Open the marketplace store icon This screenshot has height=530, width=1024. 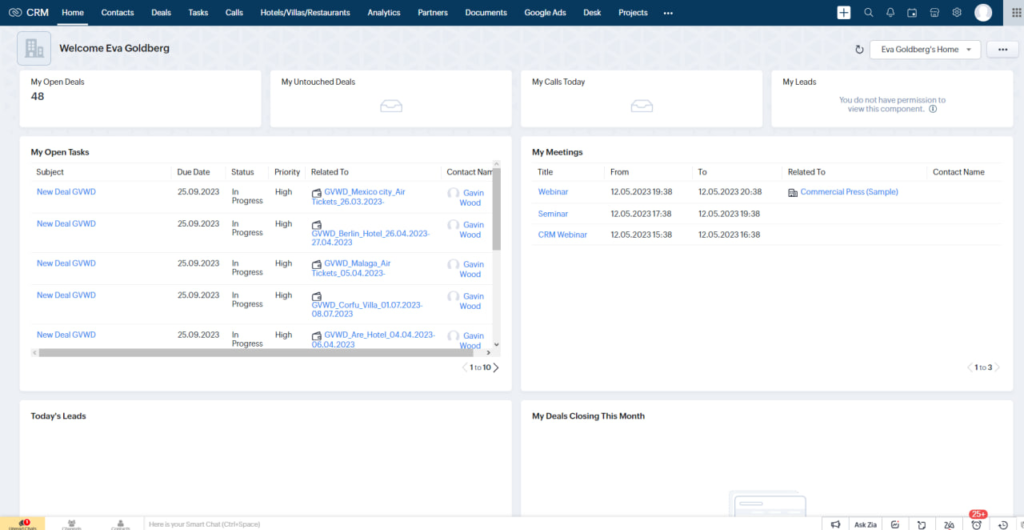(934, 12)
